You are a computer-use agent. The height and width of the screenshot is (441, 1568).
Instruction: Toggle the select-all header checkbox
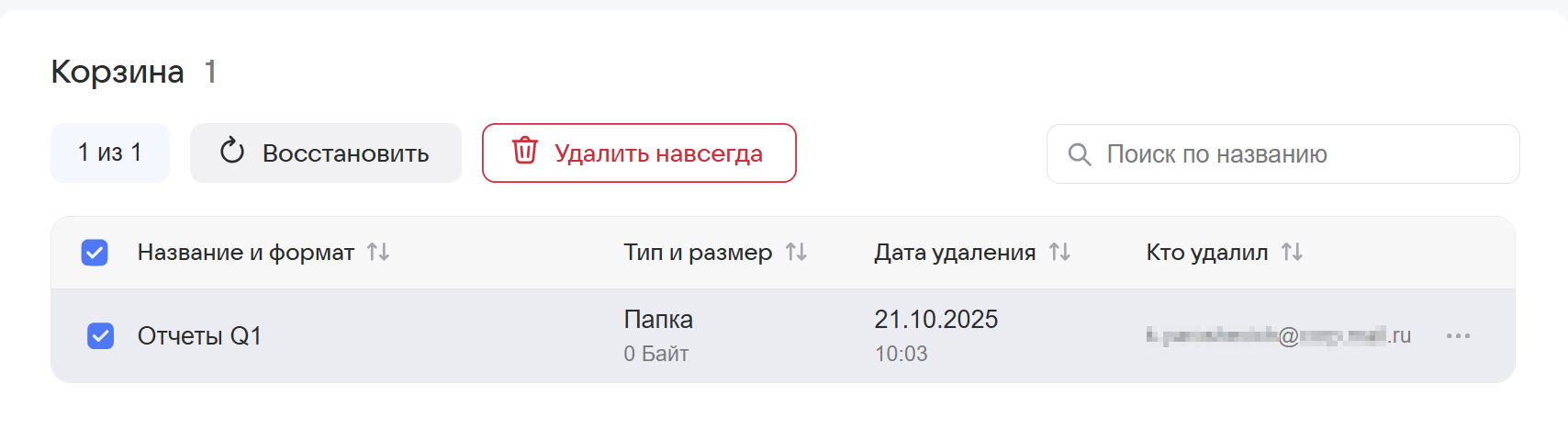(x=95, y=253)
